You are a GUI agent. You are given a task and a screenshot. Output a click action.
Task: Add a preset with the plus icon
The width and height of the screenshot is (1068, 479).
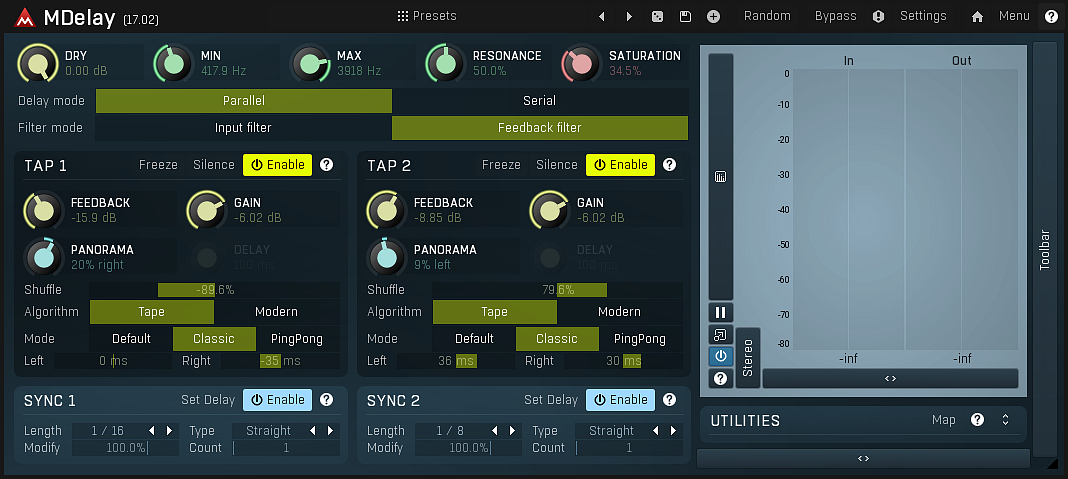click(713, 16)
